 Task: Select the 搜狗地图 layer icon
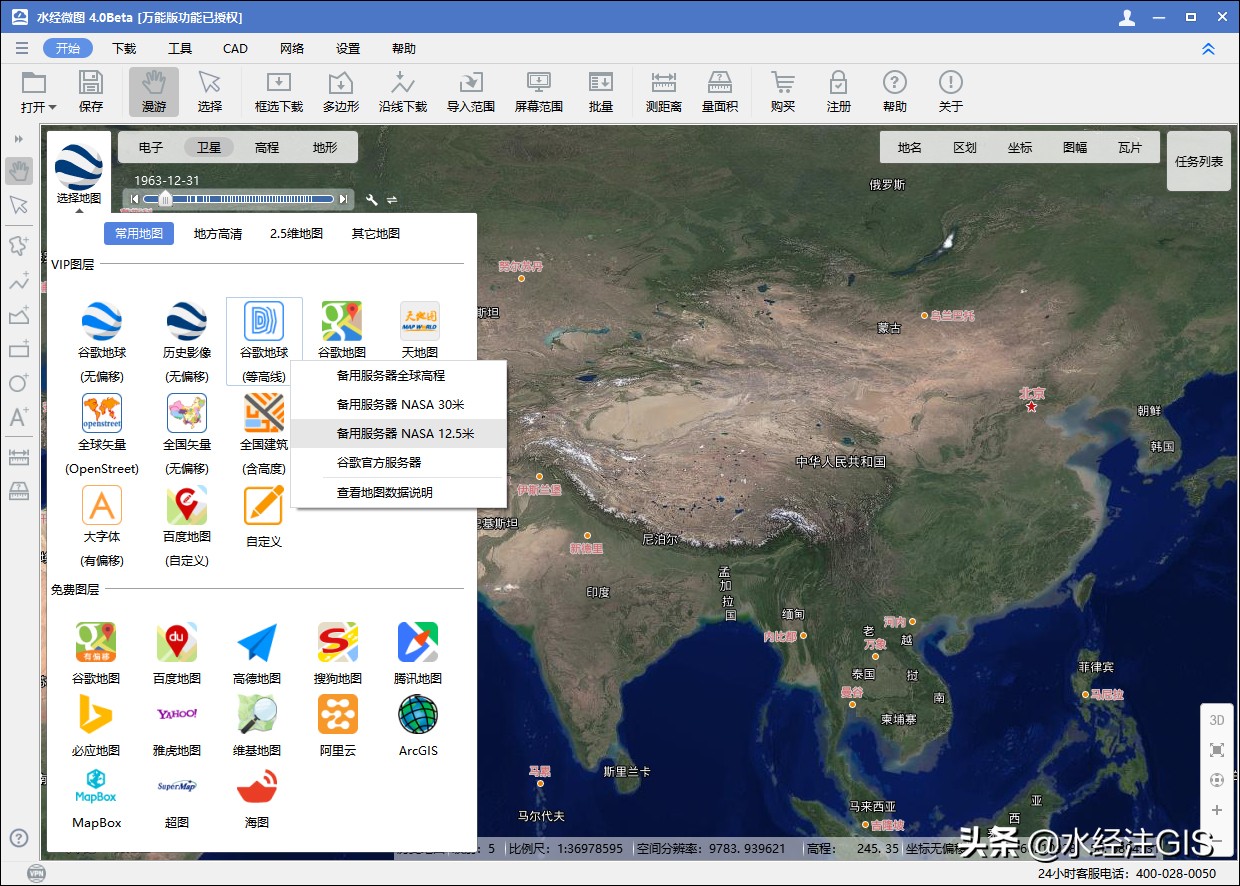(x=338, y=642)
